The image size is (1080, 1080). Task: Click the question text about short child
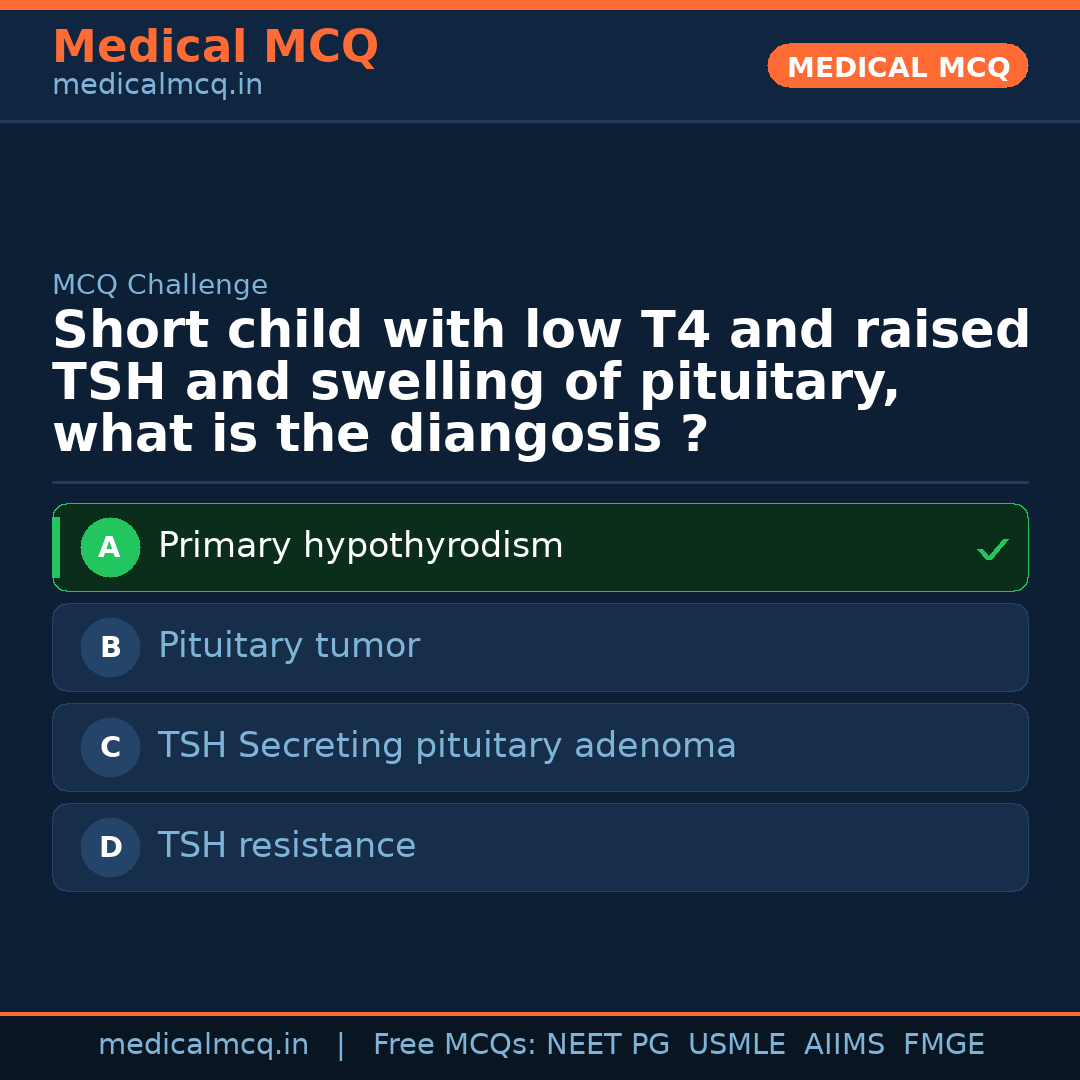tap(540, 382)
